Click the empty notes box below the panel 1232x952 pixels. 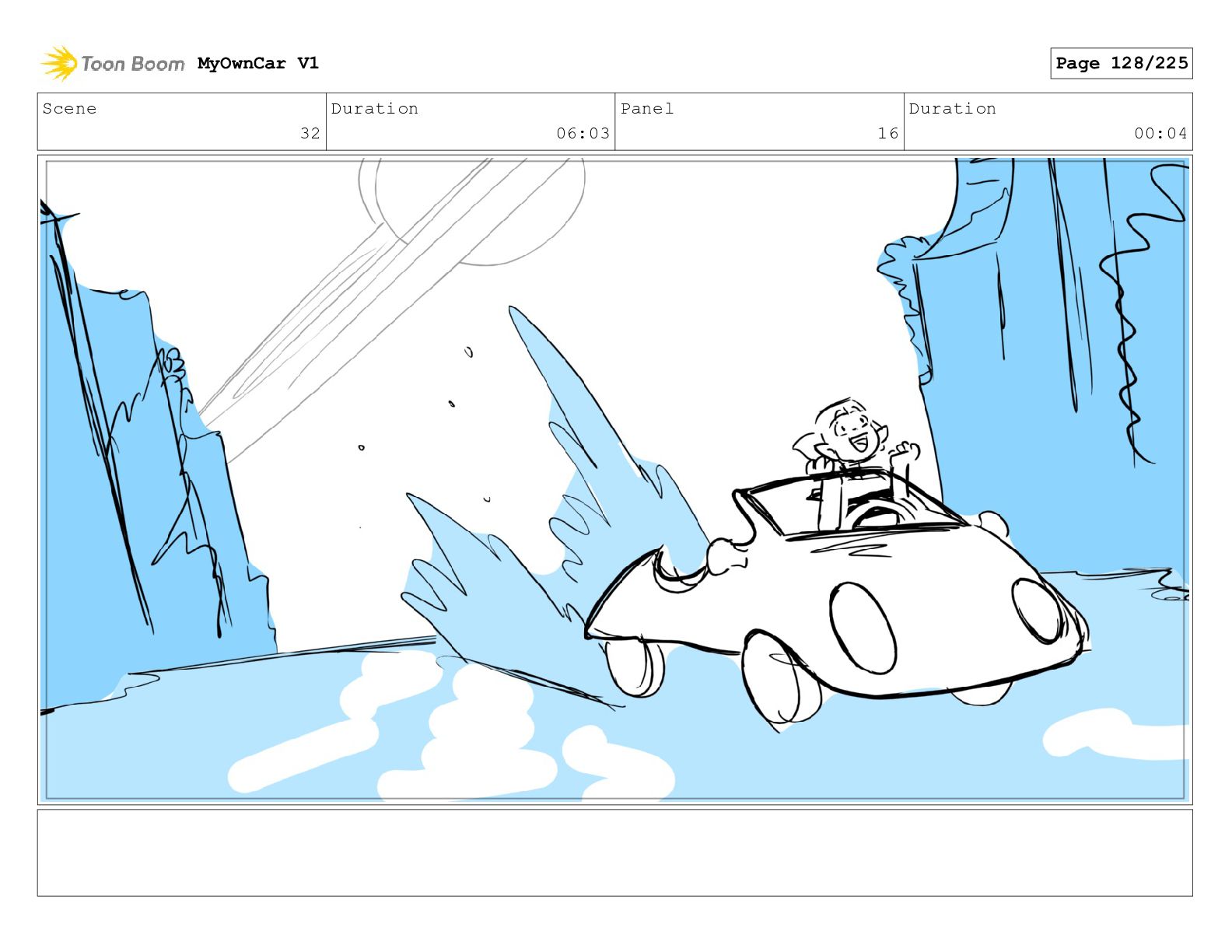614,852
